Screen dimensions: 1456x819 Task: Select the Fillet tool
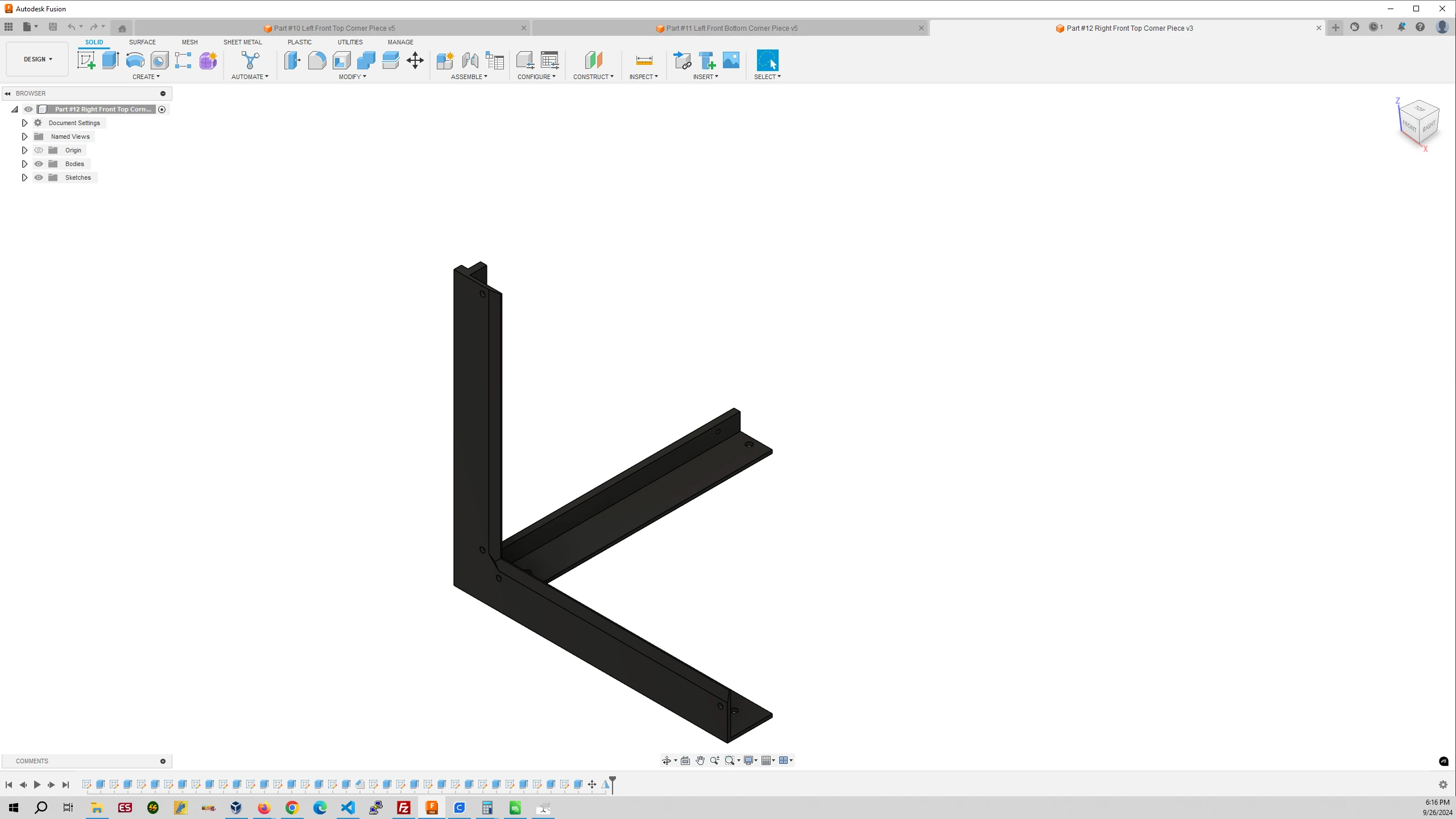[x=317, y=60]
